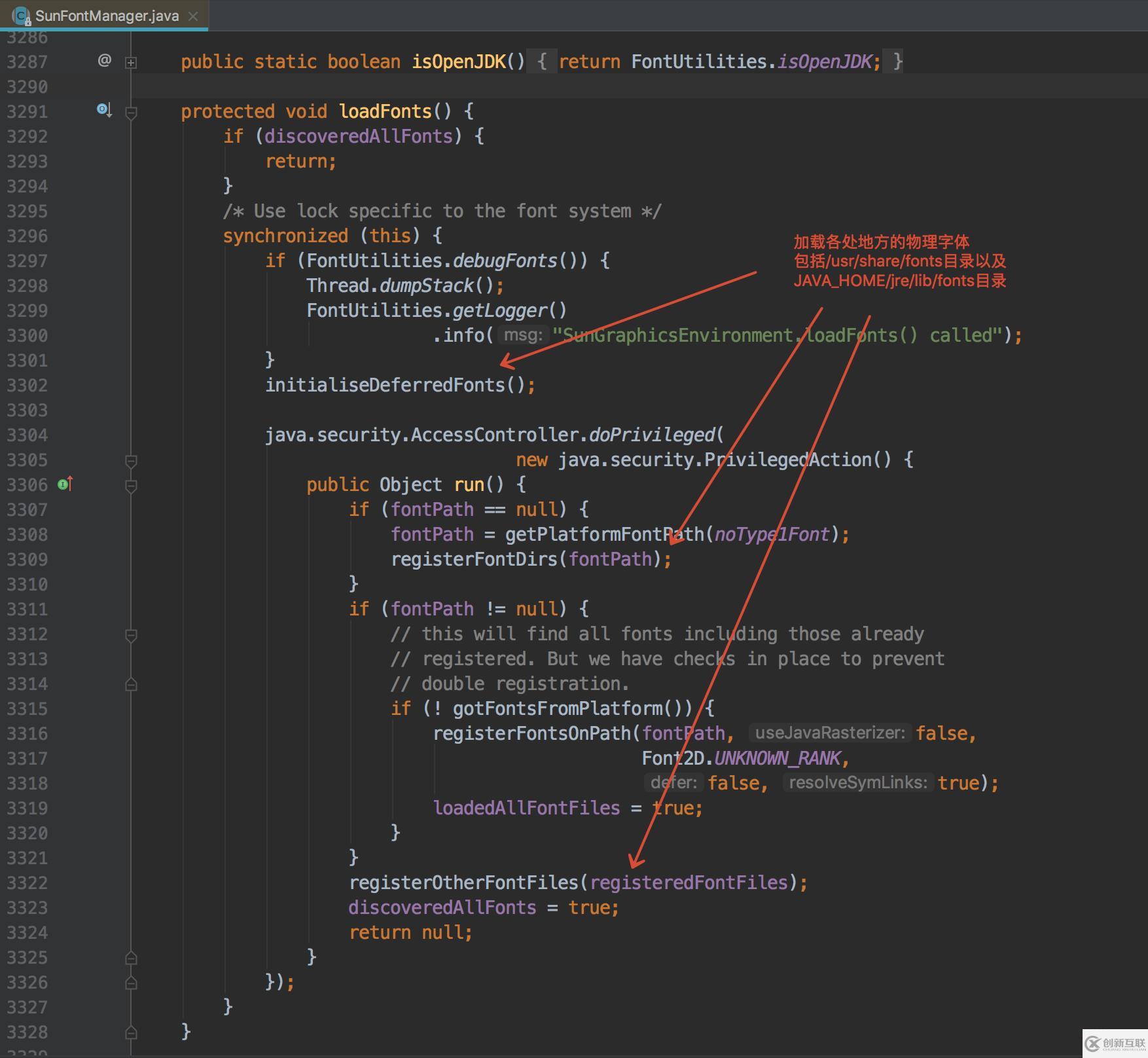Screen dimensions: 1148x1058
Task: Collapse the run() method fold on line 3306
Action: [x=131, y=486]
